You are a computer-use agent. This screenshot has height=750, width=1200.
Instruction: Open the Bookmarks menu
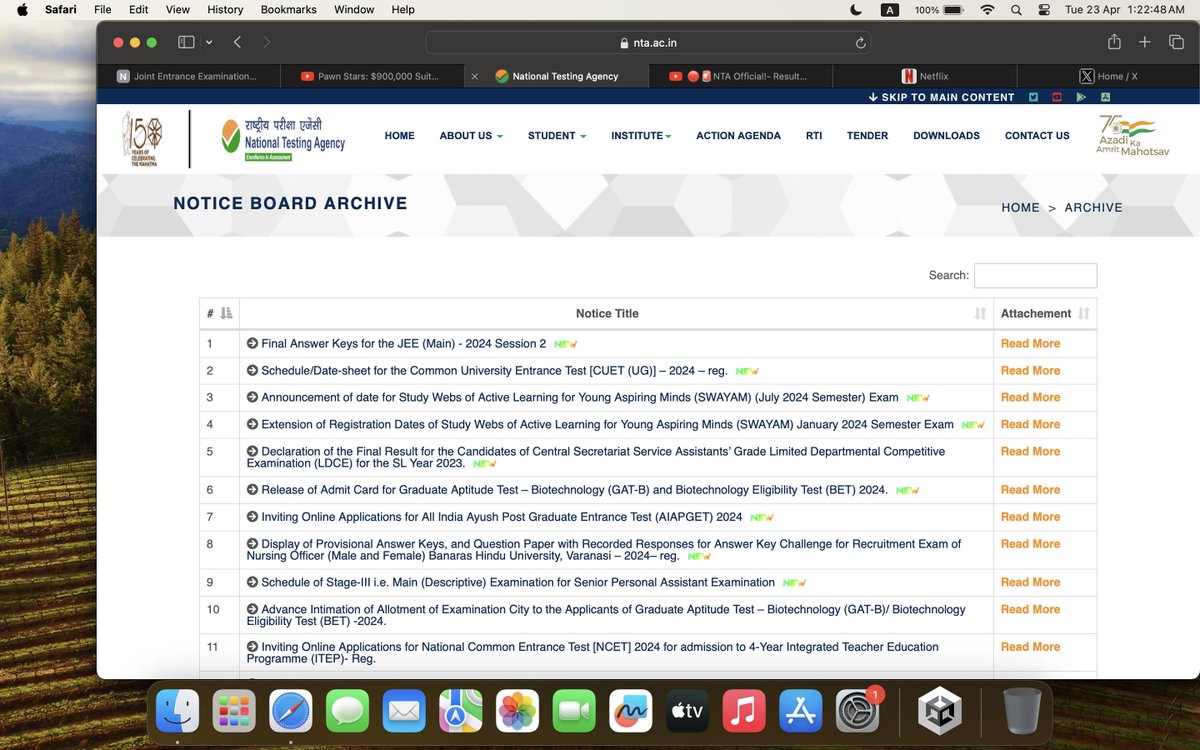pos(288,9)
